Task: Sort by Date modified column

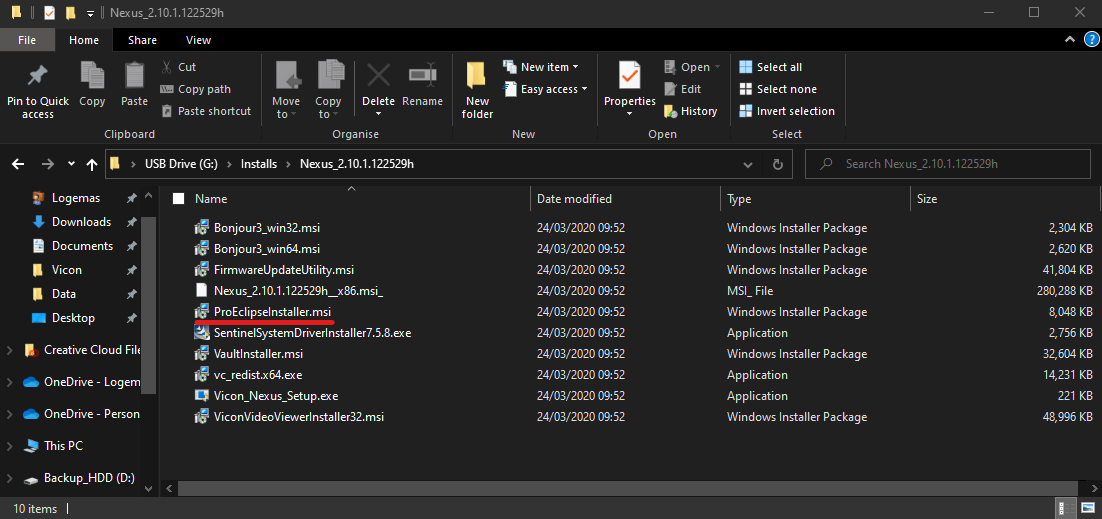Action: pos(625,199)
